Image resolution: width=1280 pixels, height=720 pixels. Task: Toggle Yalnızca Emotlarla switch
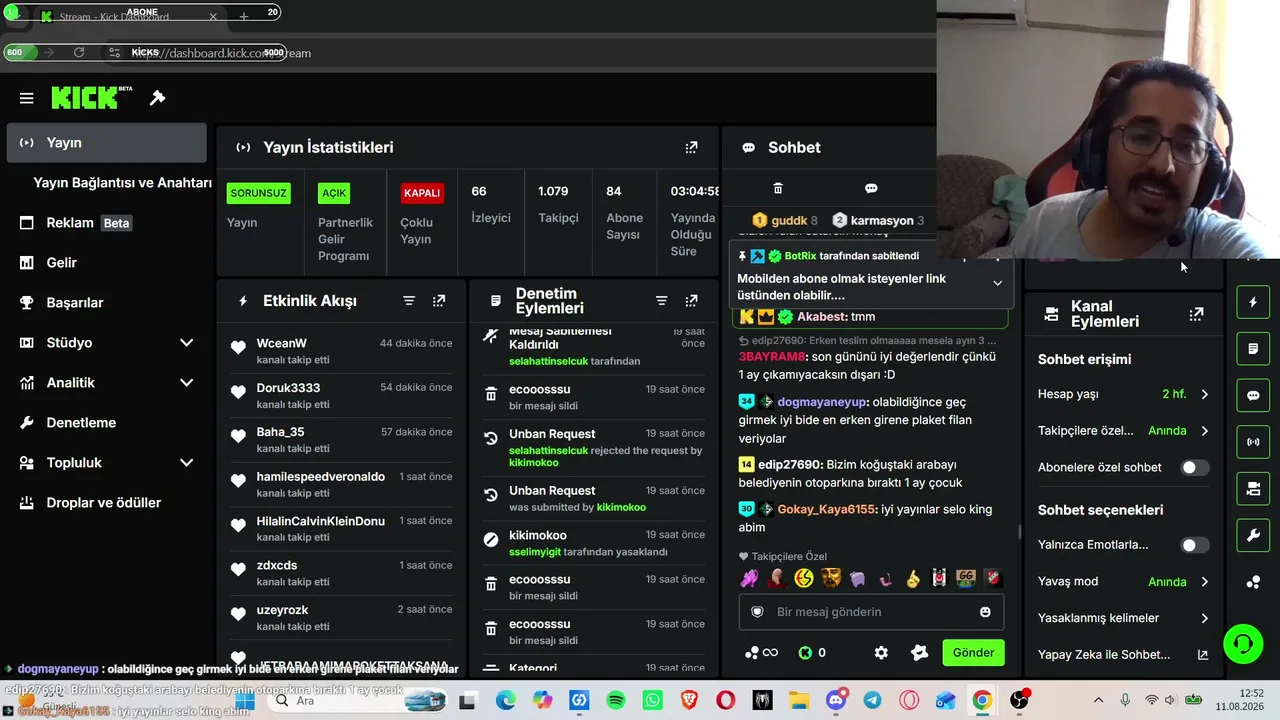pos(1195,545)
